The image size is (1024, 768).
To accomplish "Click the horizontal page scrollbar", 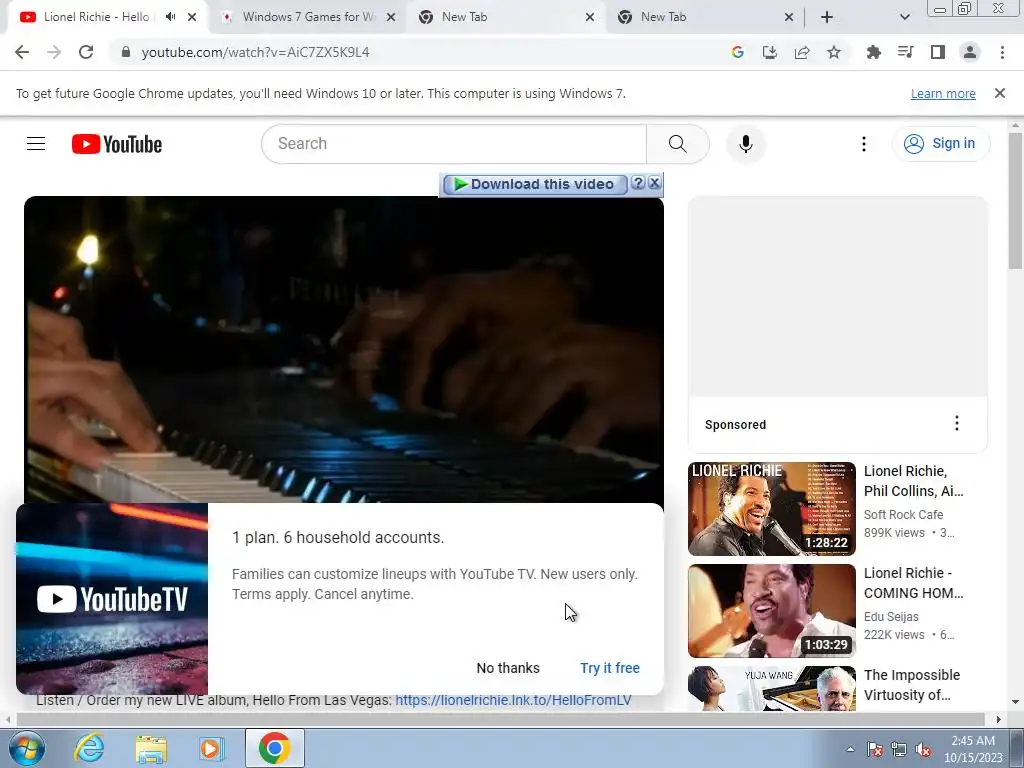I will click(x=500, y=720).
